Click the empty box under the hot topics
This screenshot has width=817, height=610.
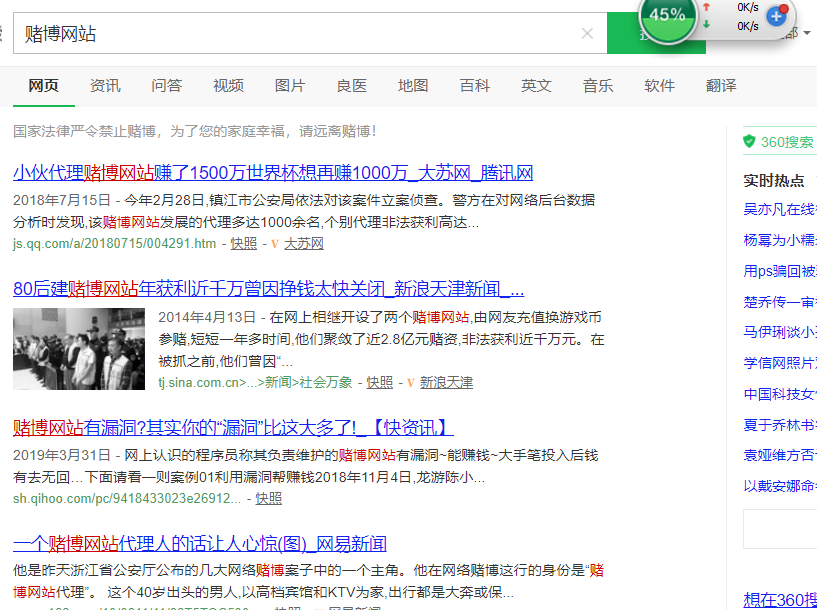tap(780, 529)
